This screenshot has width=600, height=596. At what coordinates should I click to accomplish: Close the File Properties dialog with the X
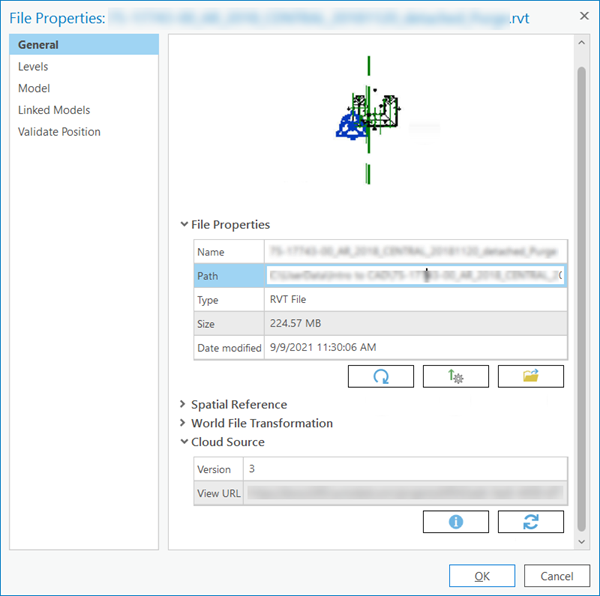point(584,16)
